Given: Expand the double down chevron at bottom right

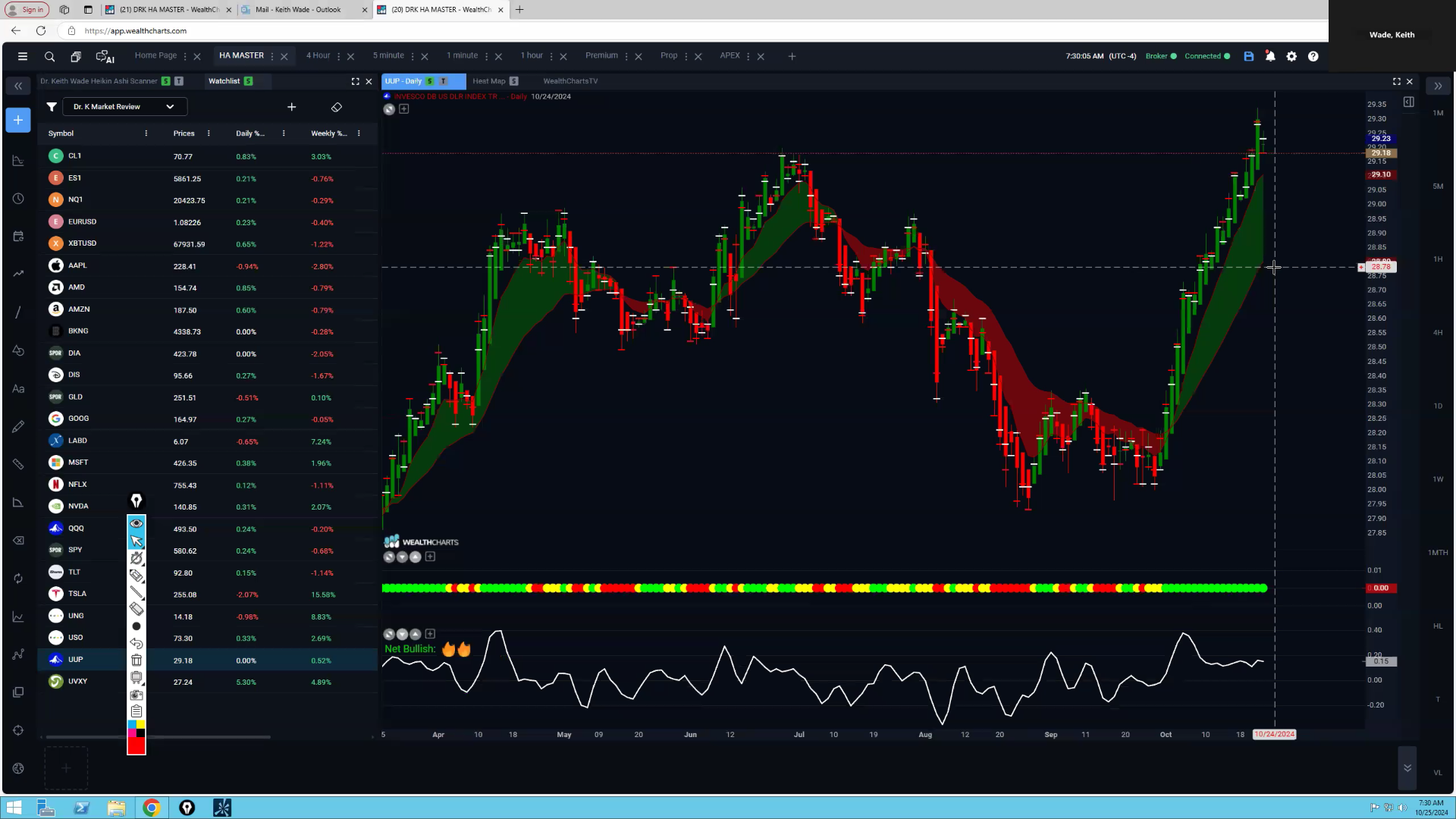Looking at the screenshot, I should click(x=1407, y=768).
